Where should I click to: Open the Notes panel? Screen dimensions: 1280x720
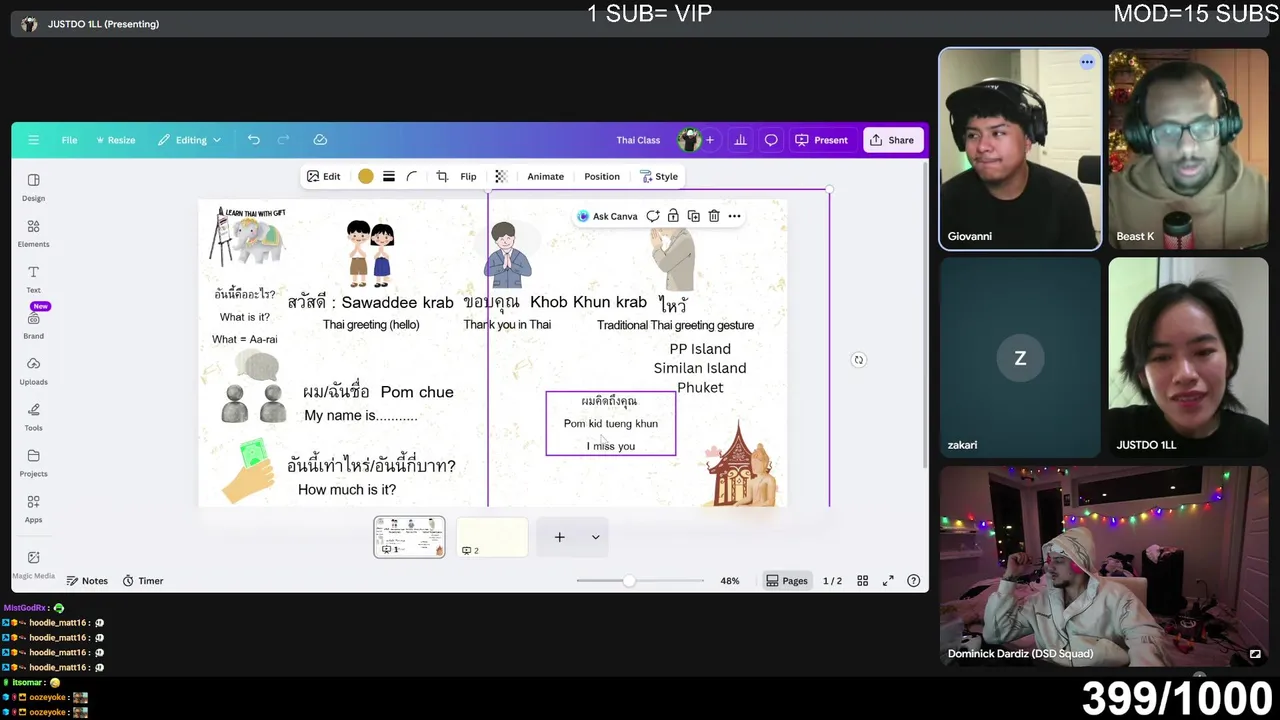(x=87, y=581)
